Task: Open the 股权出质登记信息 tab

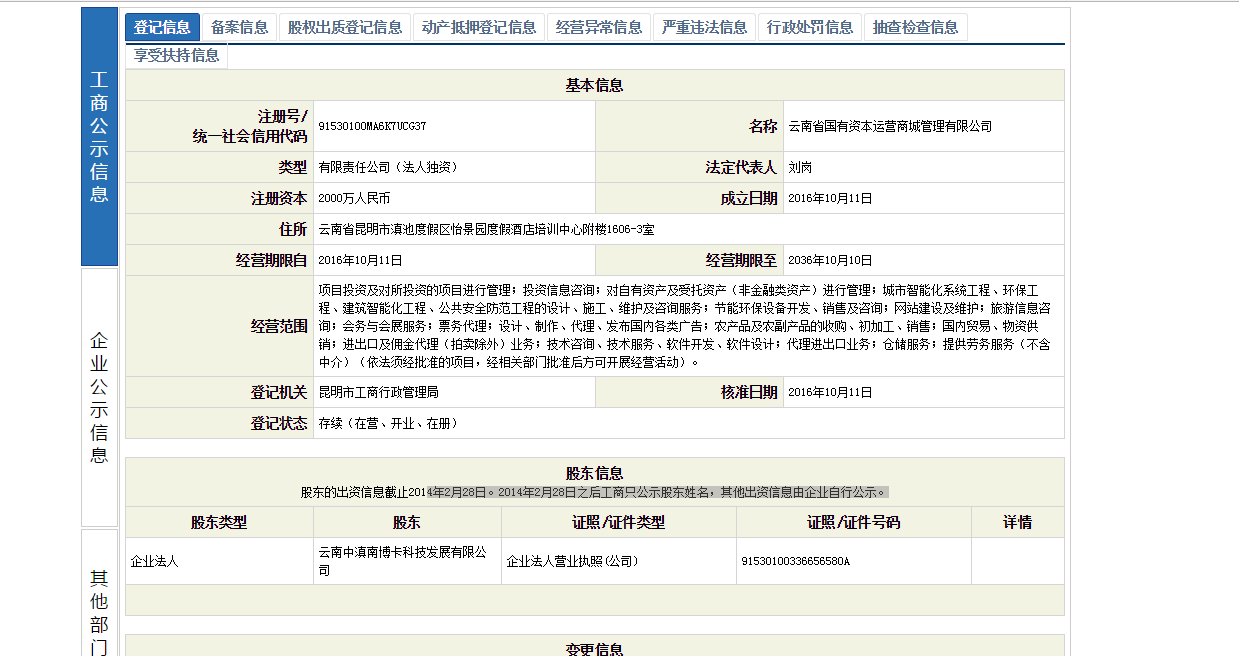Action: 345,27
